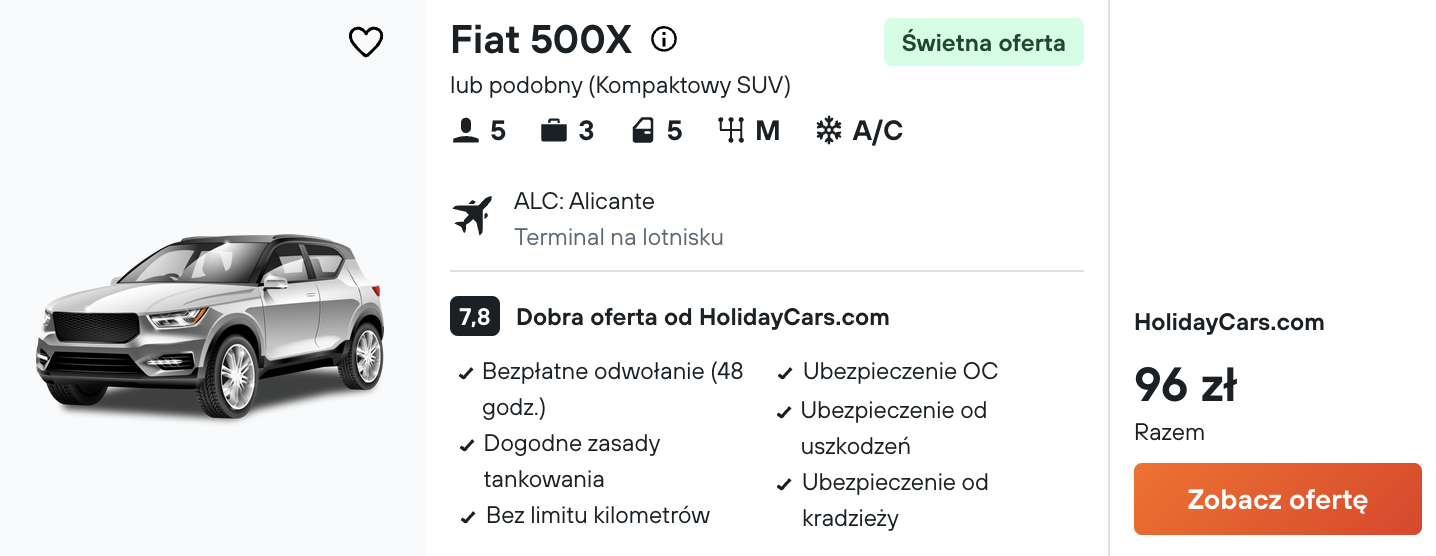This screenshot has width=1436, height=556.
Task: Click Dobra oferta od HolidayCars.com heading
Action: pos(703,318)
